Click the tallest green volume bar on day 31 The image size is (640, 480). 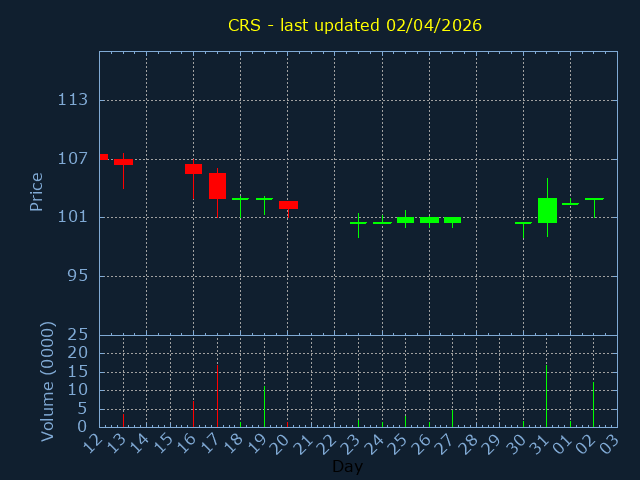546,396
